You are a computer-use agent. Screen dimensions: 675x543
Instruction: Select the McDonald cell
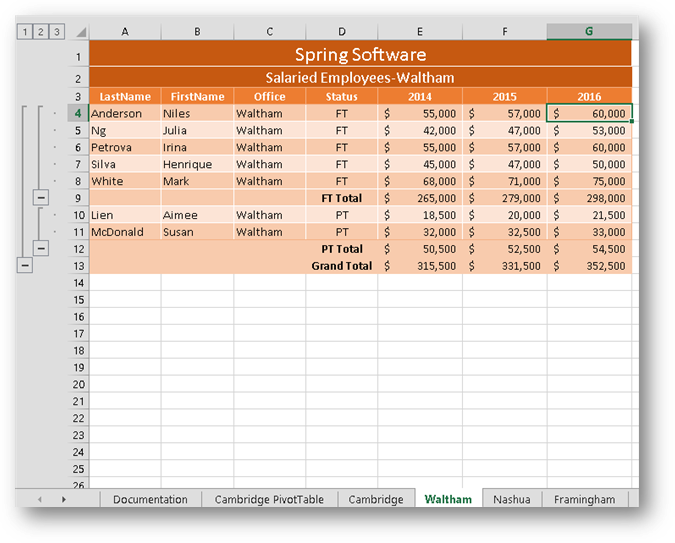[125, 232]
